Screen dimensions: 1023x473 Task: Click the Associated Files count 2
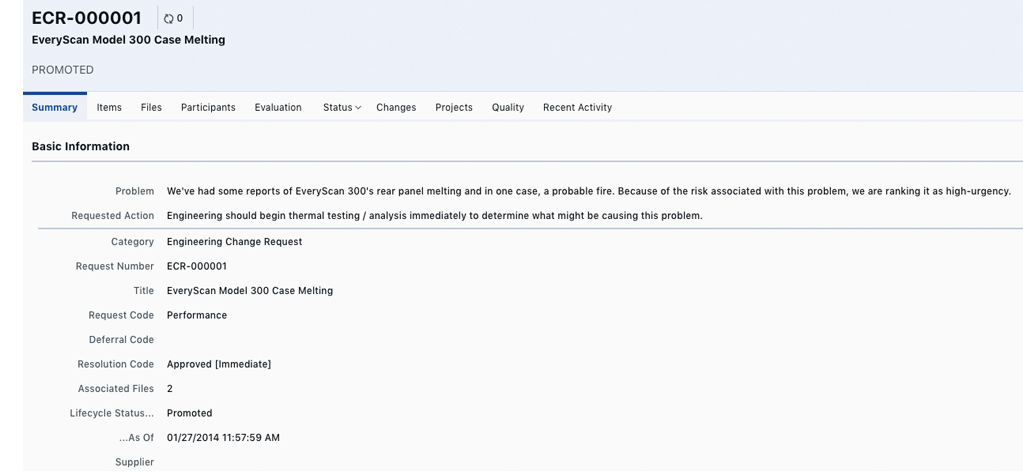point(170,388)
